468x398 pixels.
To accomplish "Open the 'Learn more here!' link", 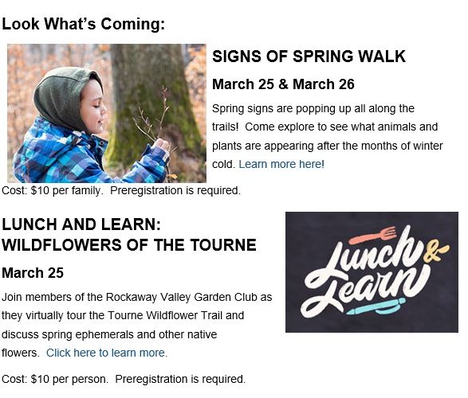I will click(281, 164).
